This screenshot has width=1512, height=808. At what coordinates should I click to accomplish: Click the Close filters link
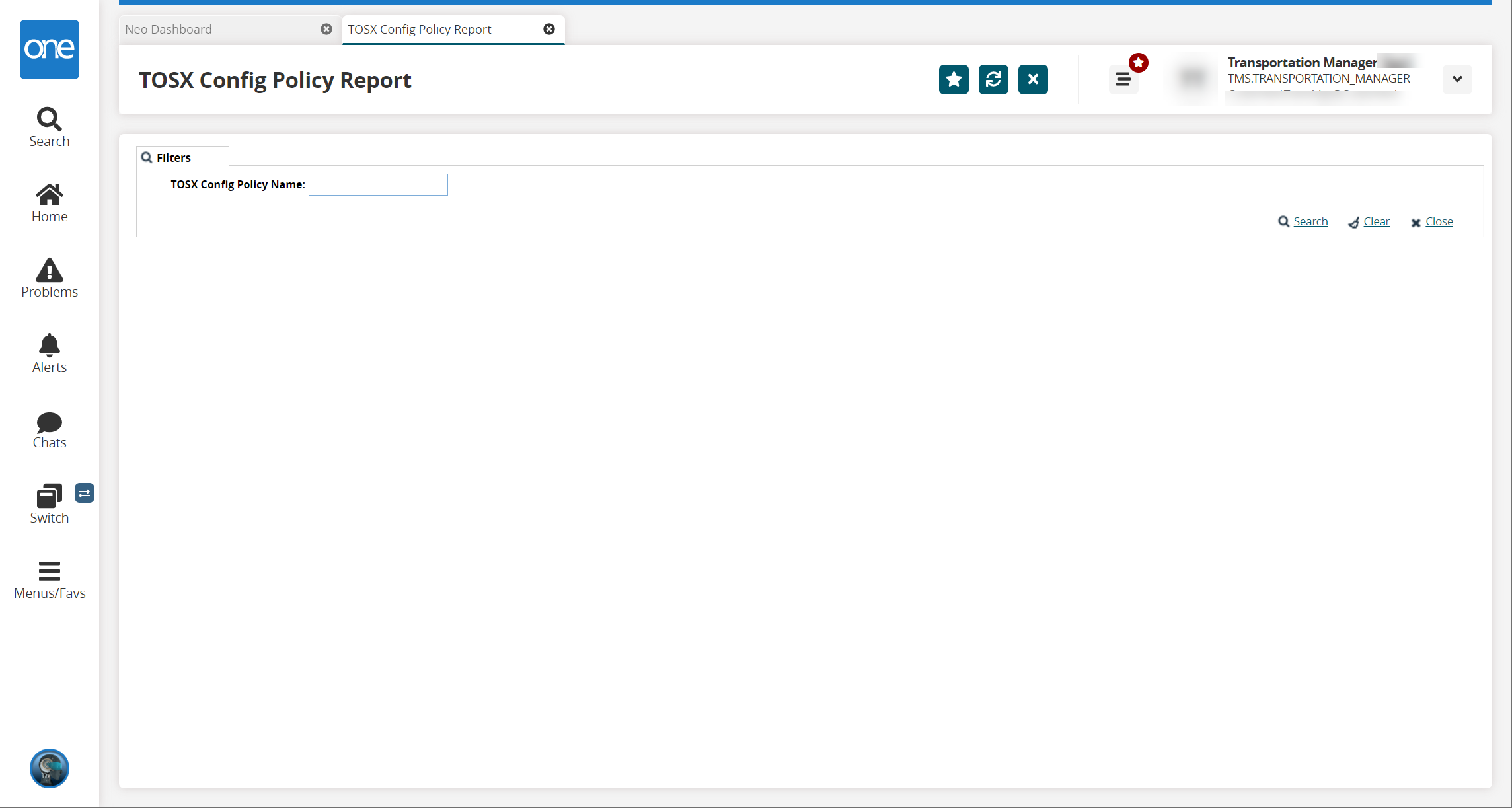[x=1439, y=221]
